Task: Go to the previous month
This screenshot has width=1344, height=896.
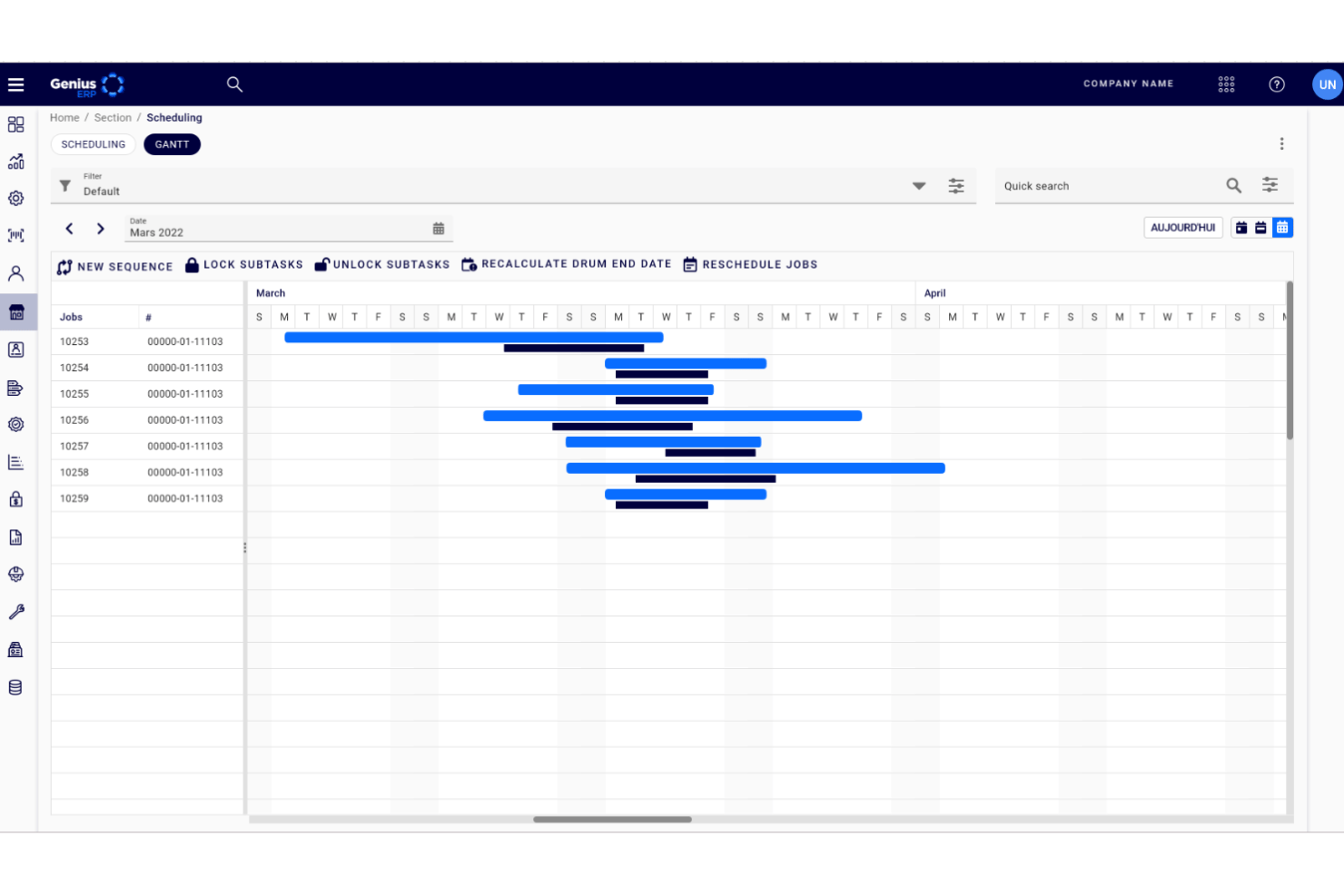Action: (x=69, y=229)
